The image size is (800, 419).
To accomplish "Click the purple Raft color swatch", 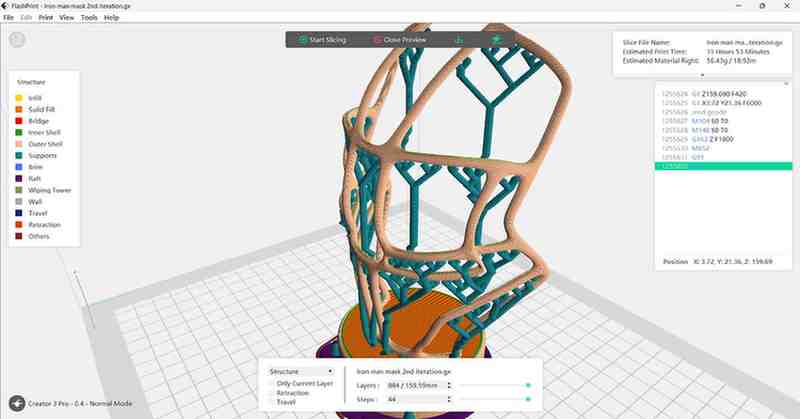I will [19, 179].
